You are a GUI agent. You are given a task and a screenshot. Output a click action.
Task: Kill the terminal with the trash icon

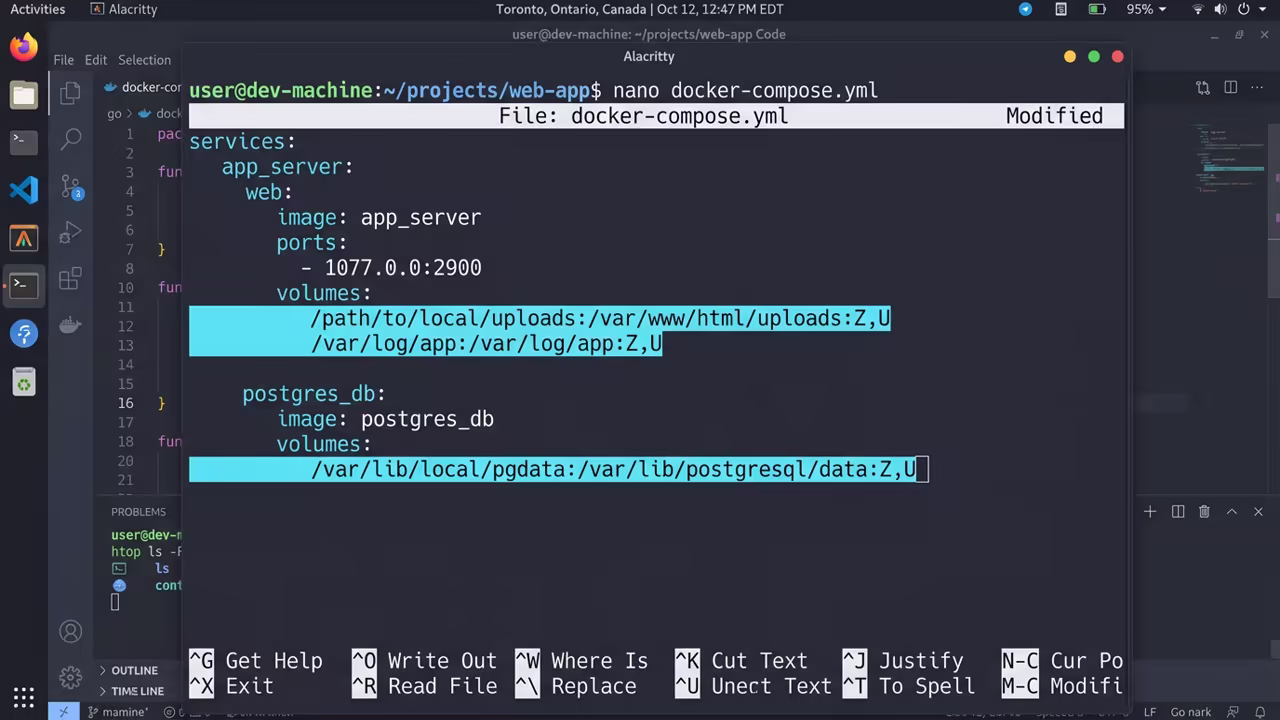click(x=1204, y=512)
